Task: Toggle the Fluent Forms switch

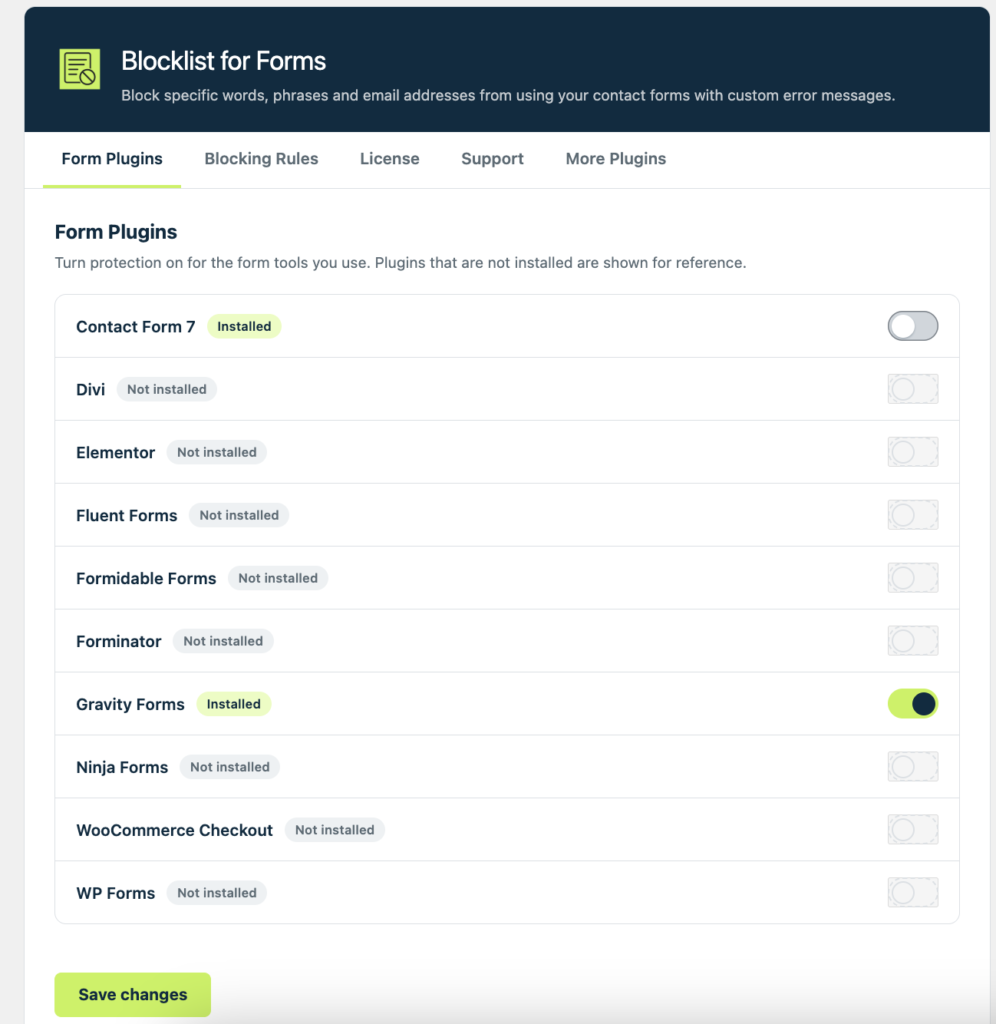Action: [912, 515]
